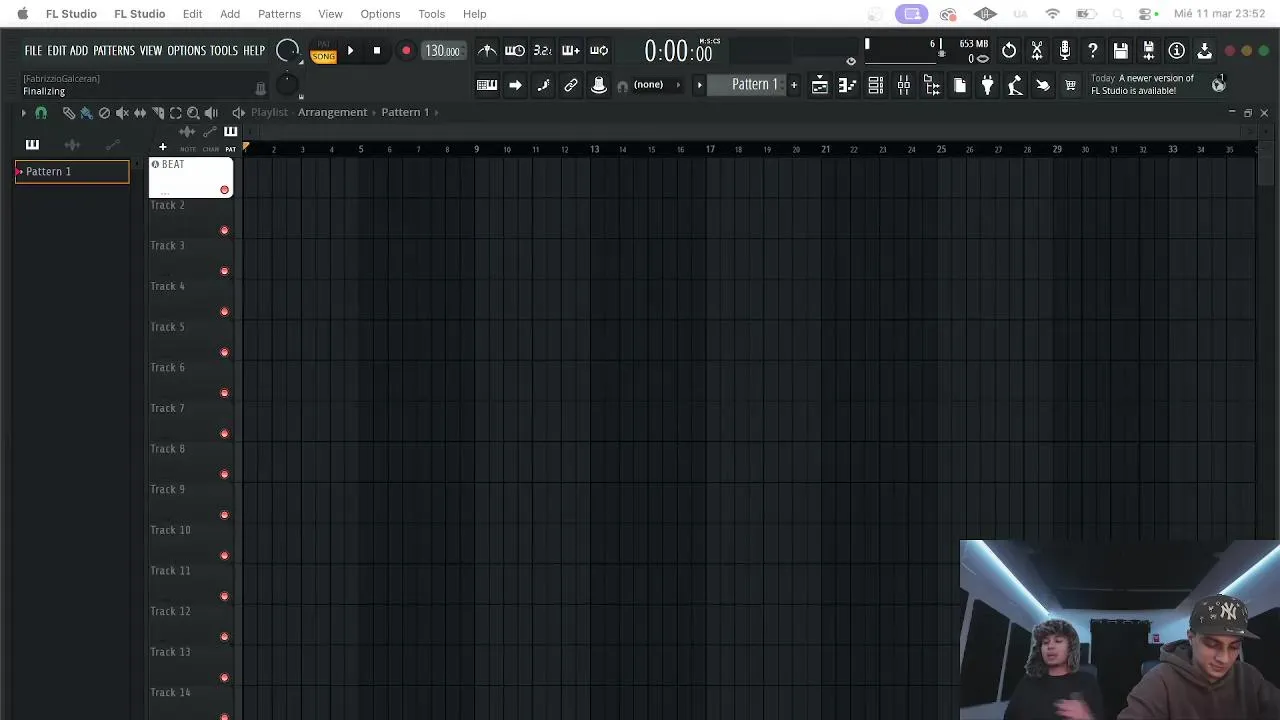Open the macOS Options menu
The height and width of the screenshot is (720, 1280).
tap(380, 14)
